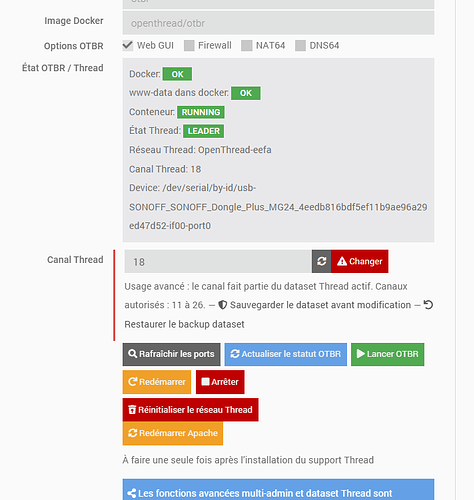Image resolution: width=474 pixels, height=500 pixels.
Task: Click the Image Docker field openthread/otbr
Action: (x=278, y=23)
